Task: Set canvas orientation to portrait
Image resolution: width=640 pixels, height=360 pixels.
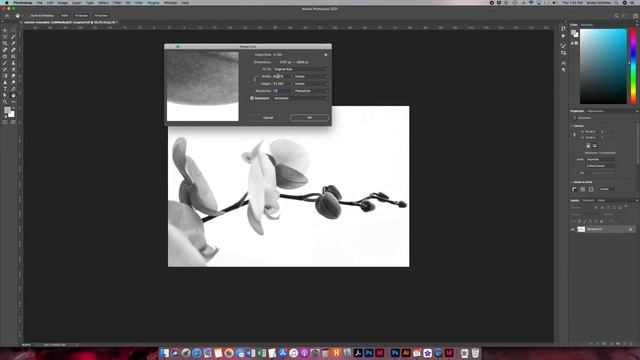Action: (x=588, y=146)
